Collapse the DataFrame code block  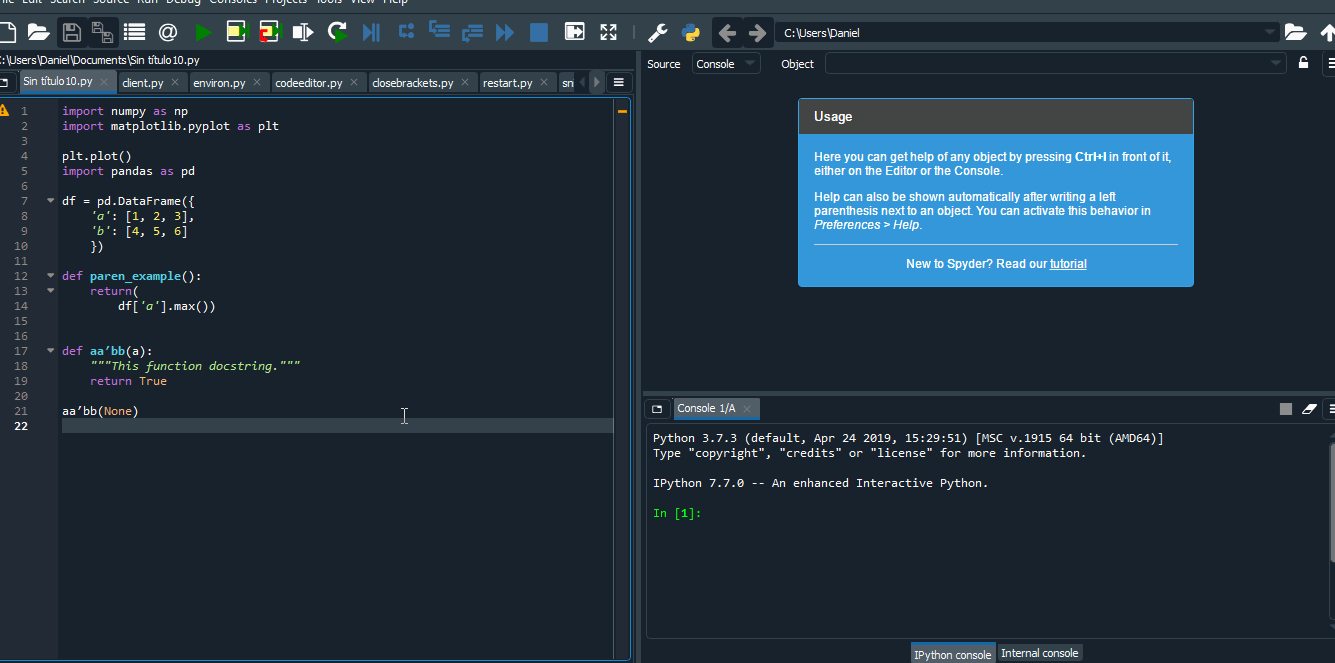coord(50,200)
